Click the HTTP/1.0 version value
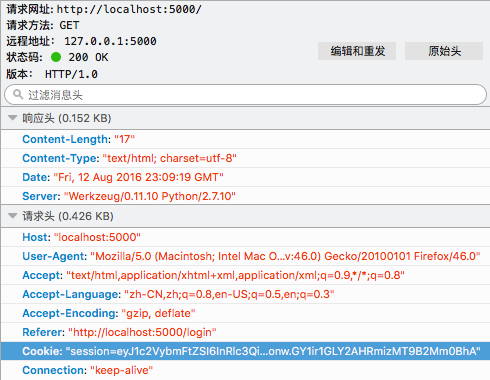 (71, 74)
